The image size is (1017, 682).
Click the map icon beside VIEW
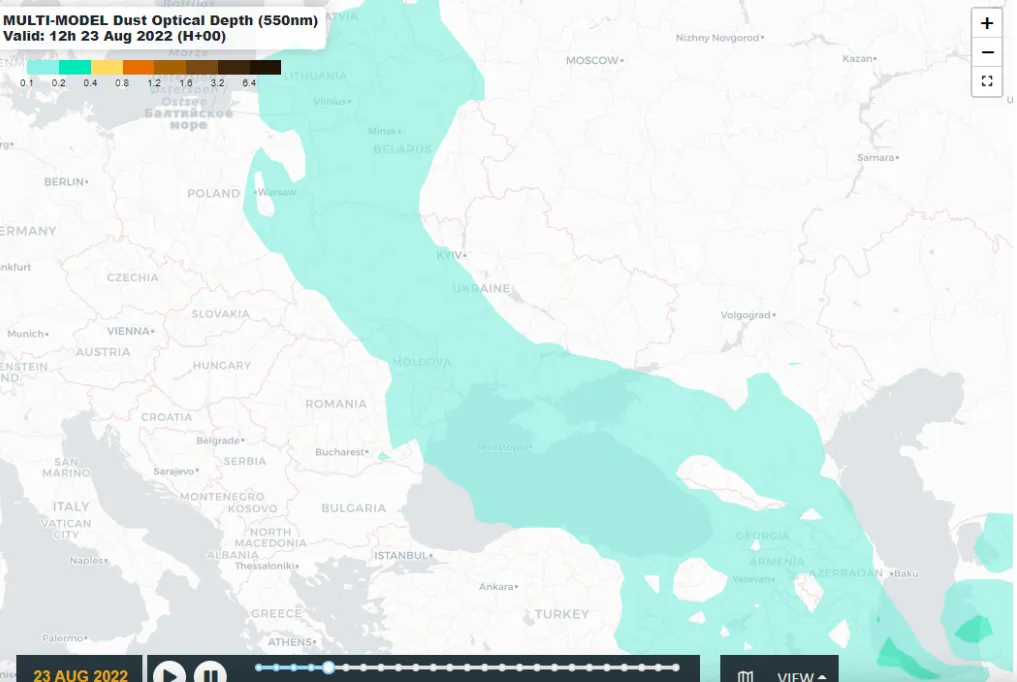(x=745, y=676)
